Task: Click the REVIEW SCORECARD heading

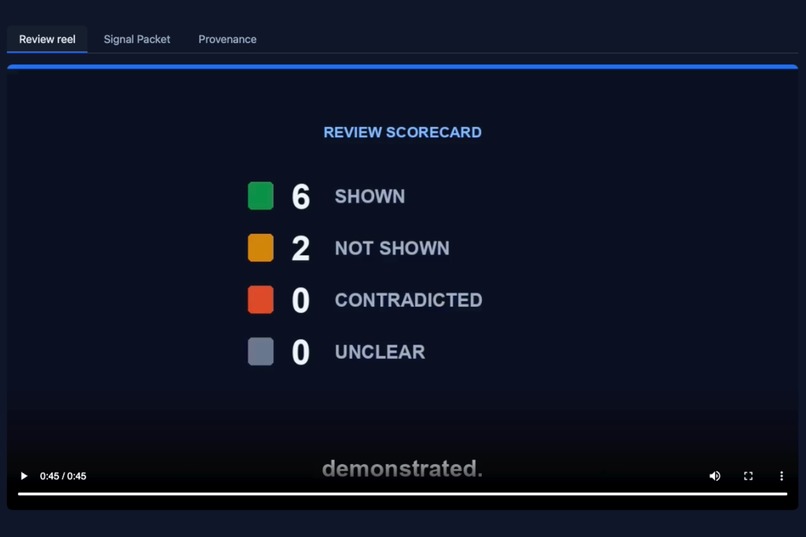Action: coord(402,132)
